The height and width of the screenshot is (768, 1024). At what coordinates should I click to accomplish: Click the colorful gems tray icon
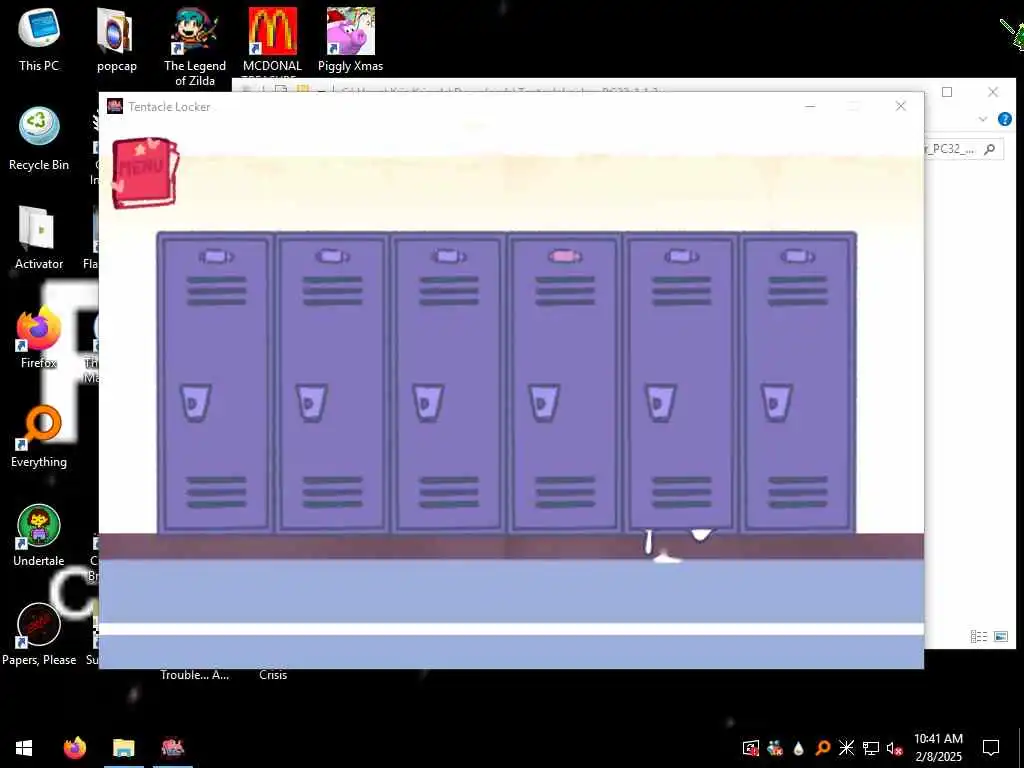point(775,748)
